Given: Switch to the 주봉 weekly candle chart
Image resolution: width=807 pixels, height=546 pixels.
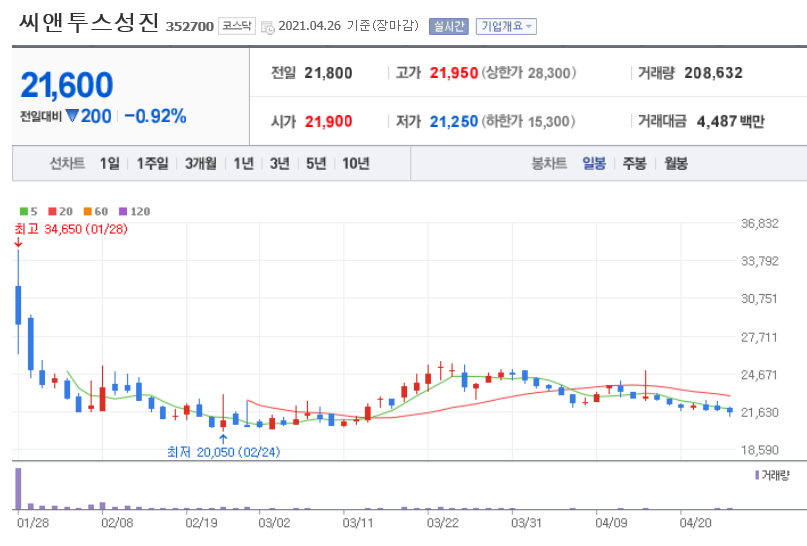Looking at the screenshot, I should pos(635,164).
